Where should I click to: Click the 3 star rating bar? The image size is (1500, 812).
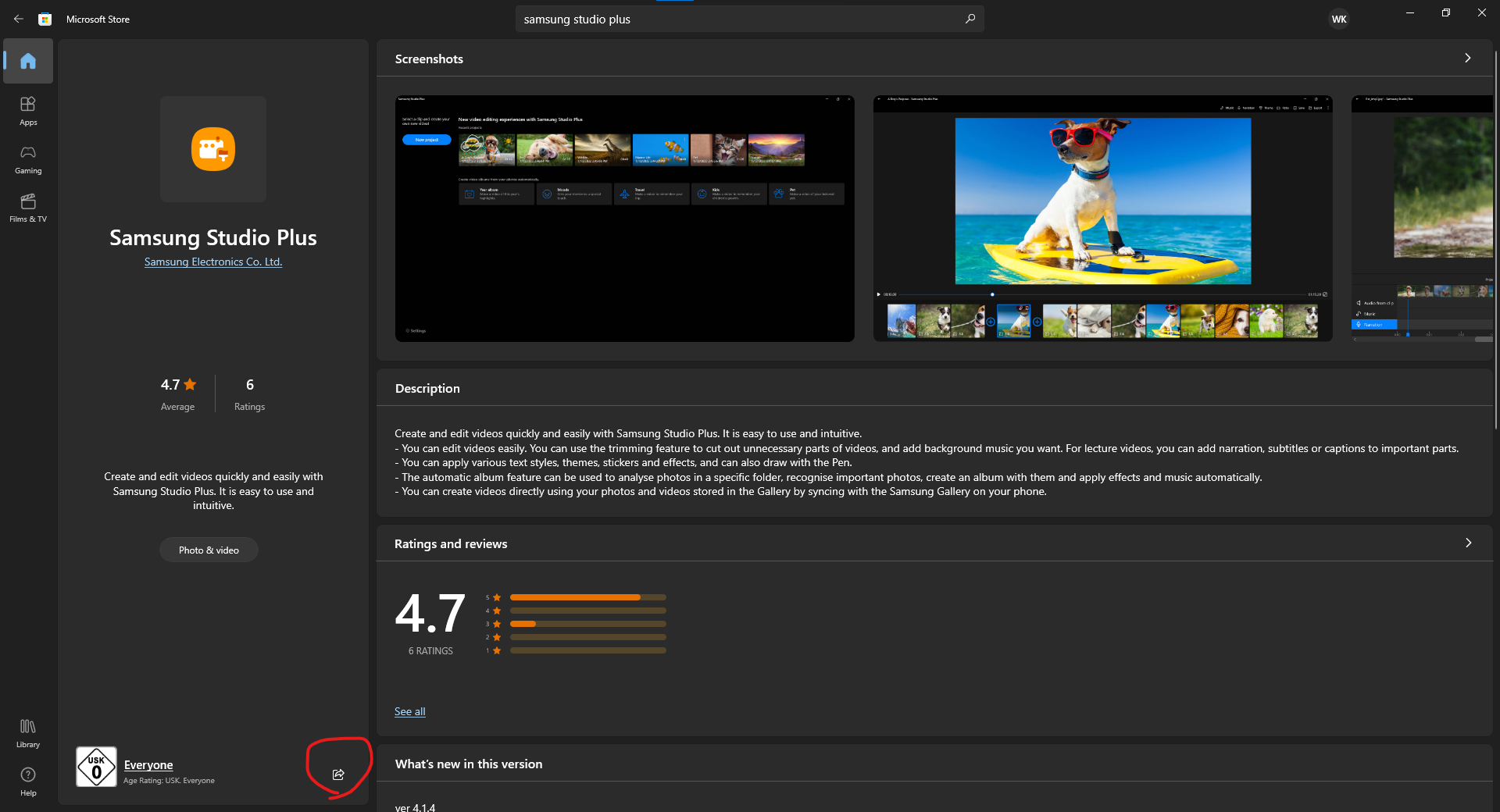(588, 624)
